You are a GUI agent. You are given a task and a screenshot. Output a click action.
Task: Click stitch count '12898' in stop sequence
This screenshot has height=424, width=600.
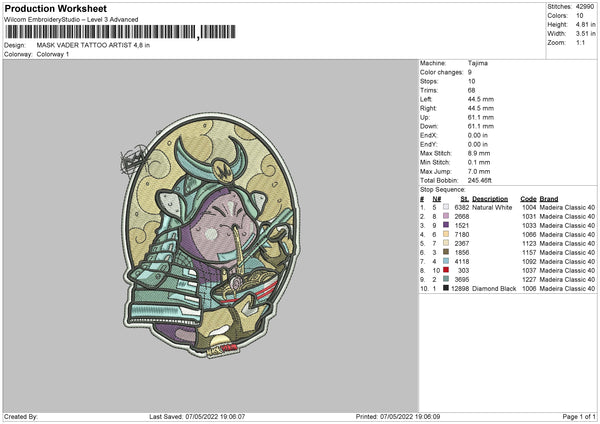coord(460,289)
